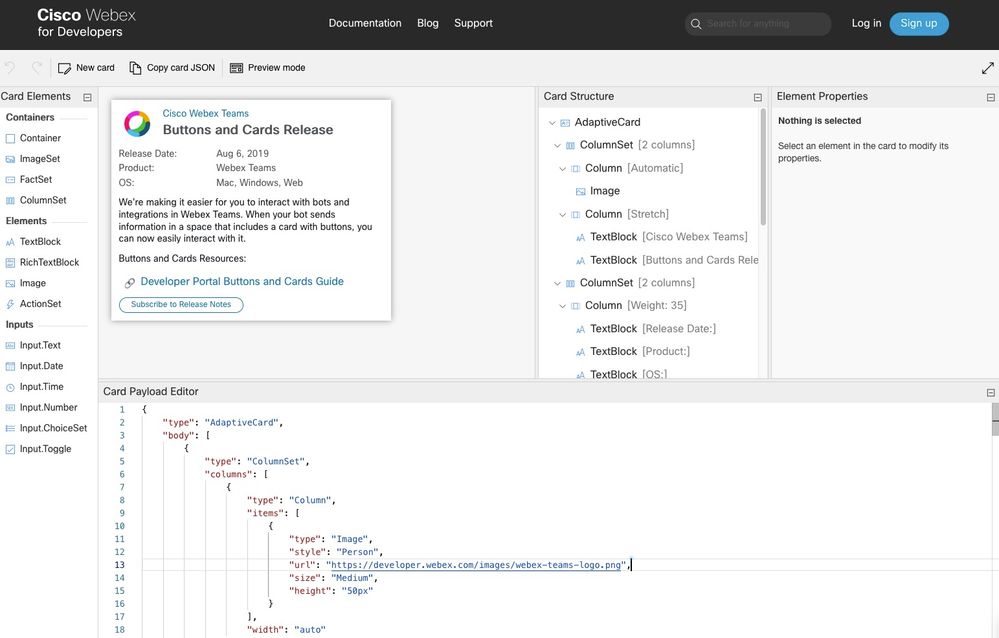This screenshot has width=999, height=638.
Task: Select the TextBlock element icon in palette
Action: click(10, 242)
